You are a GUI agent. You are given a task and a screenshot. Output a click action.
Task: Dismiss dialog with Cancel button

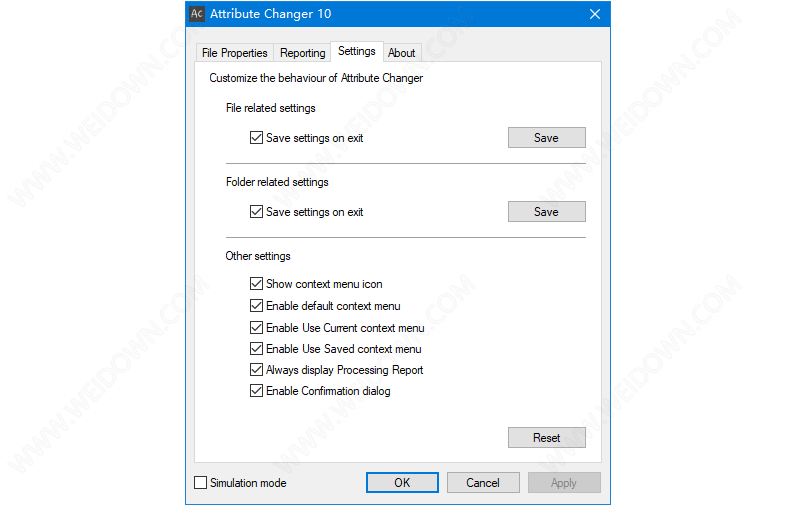click(483, 482)
